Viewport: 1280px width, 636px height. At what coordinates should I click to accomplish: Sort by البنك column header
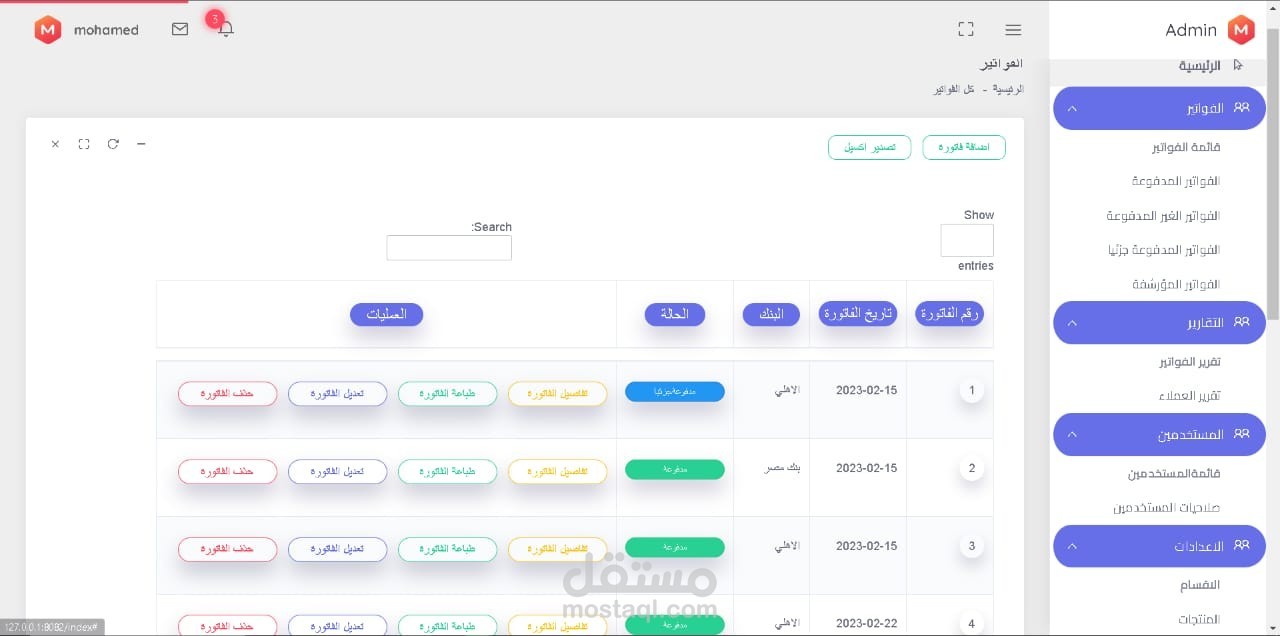pos(771,314)
